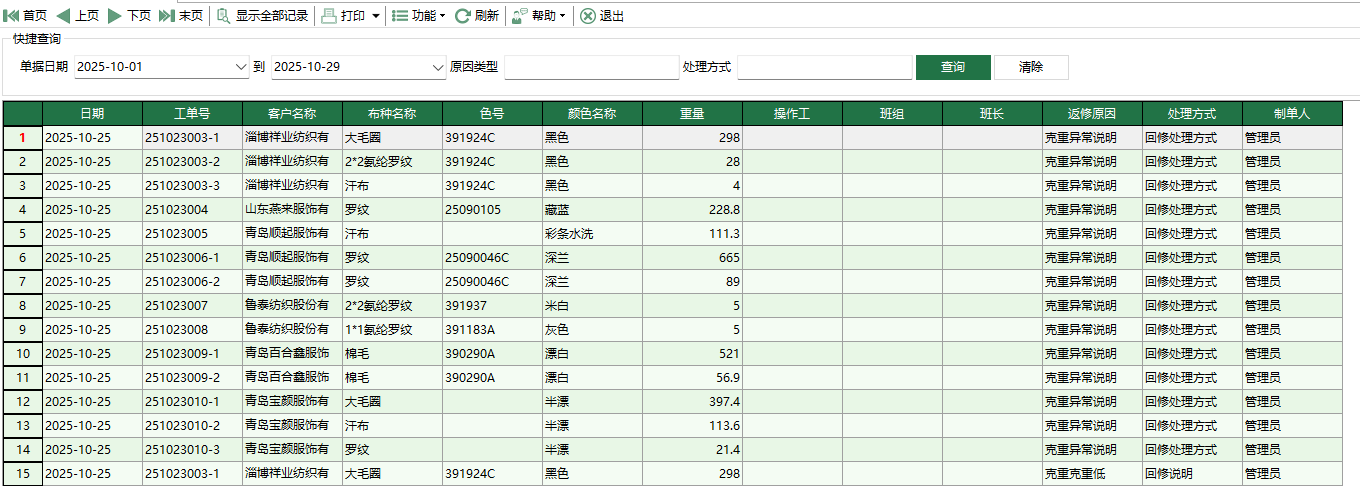Click work order cell 251023007

(x=193, y=305)
